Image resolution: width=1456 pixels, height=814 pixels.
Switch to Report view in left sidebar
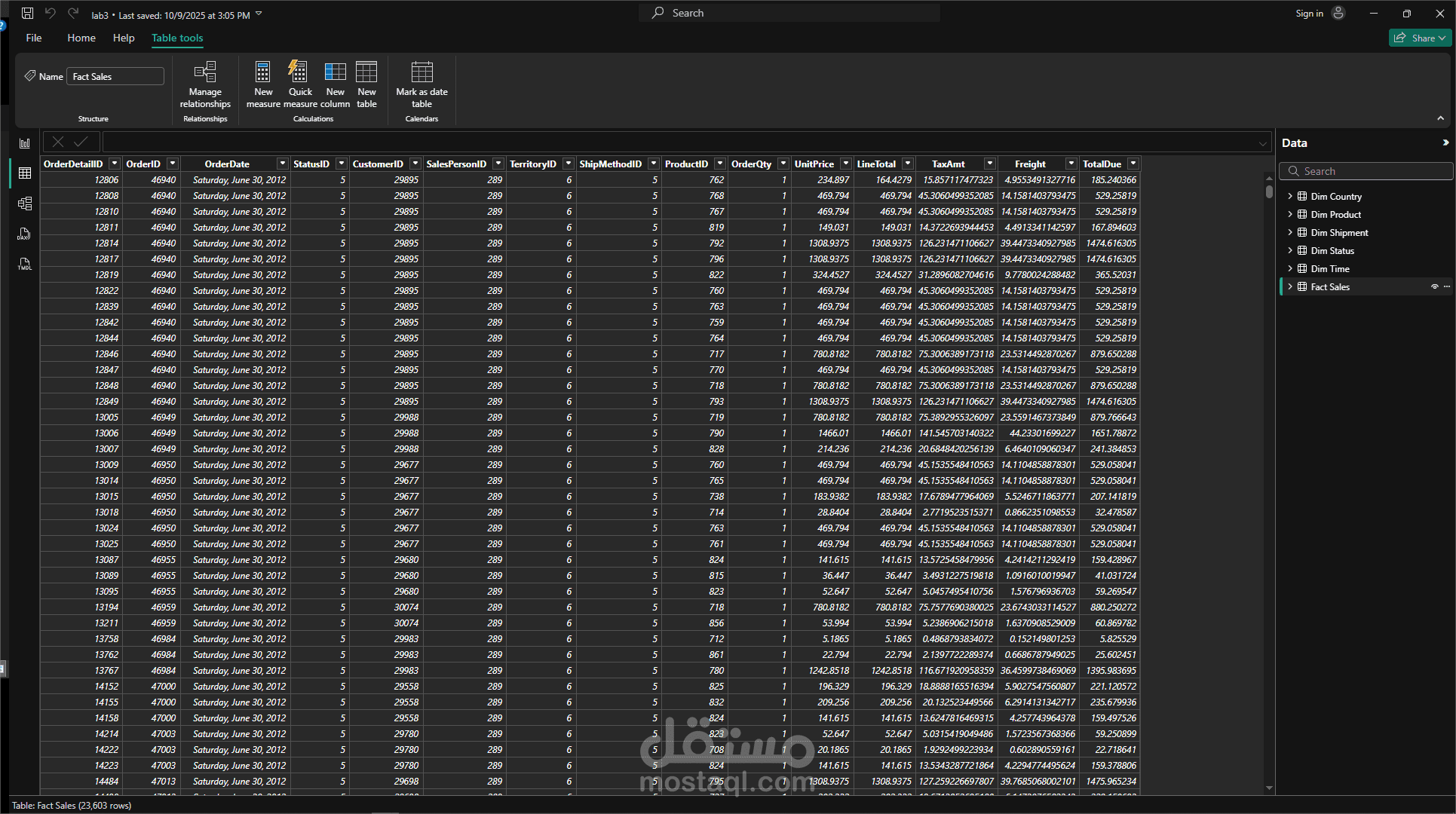pos(24,143)
